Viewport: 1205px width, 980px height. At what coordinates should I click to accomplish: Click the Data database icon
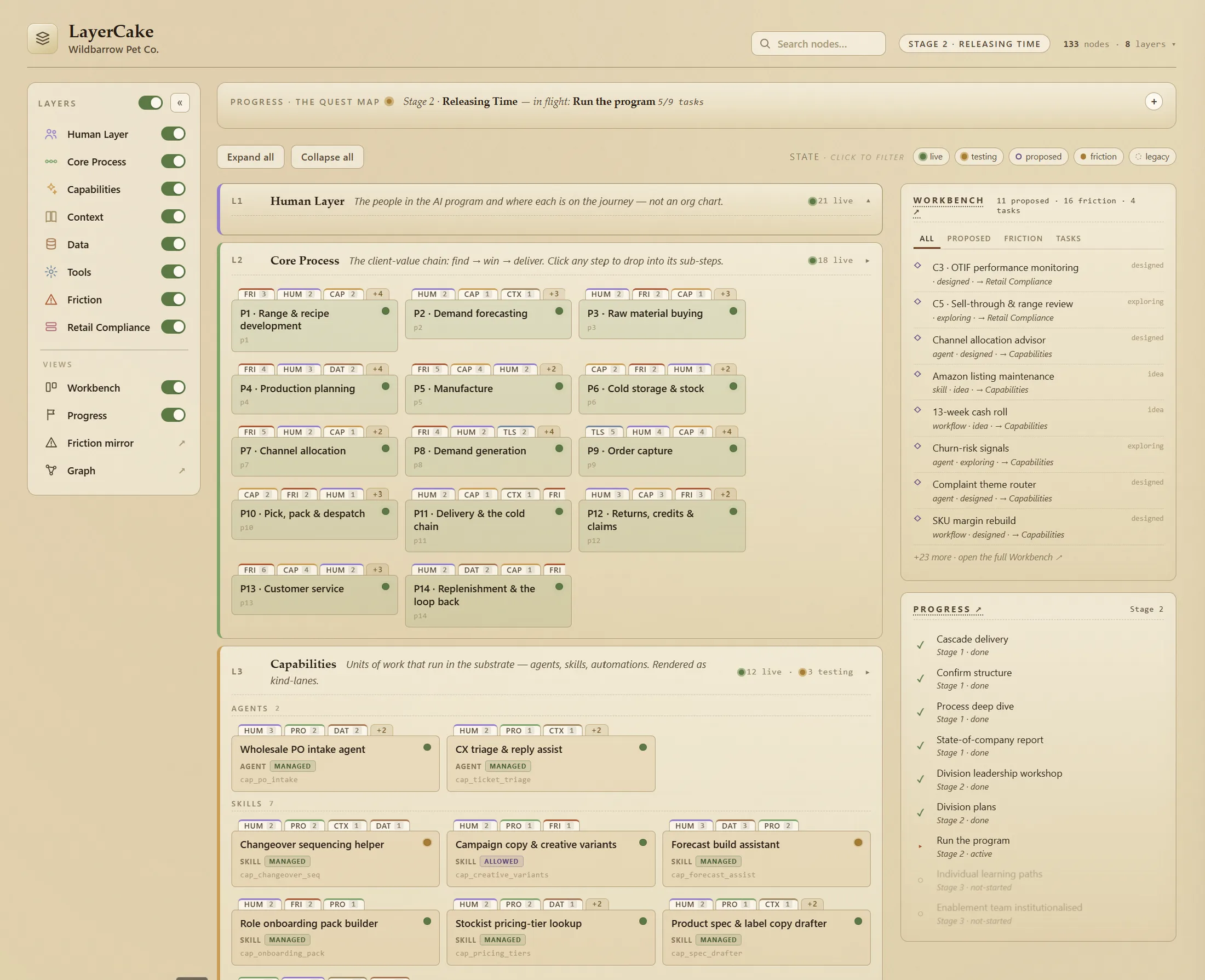click(x=51, y=244)
